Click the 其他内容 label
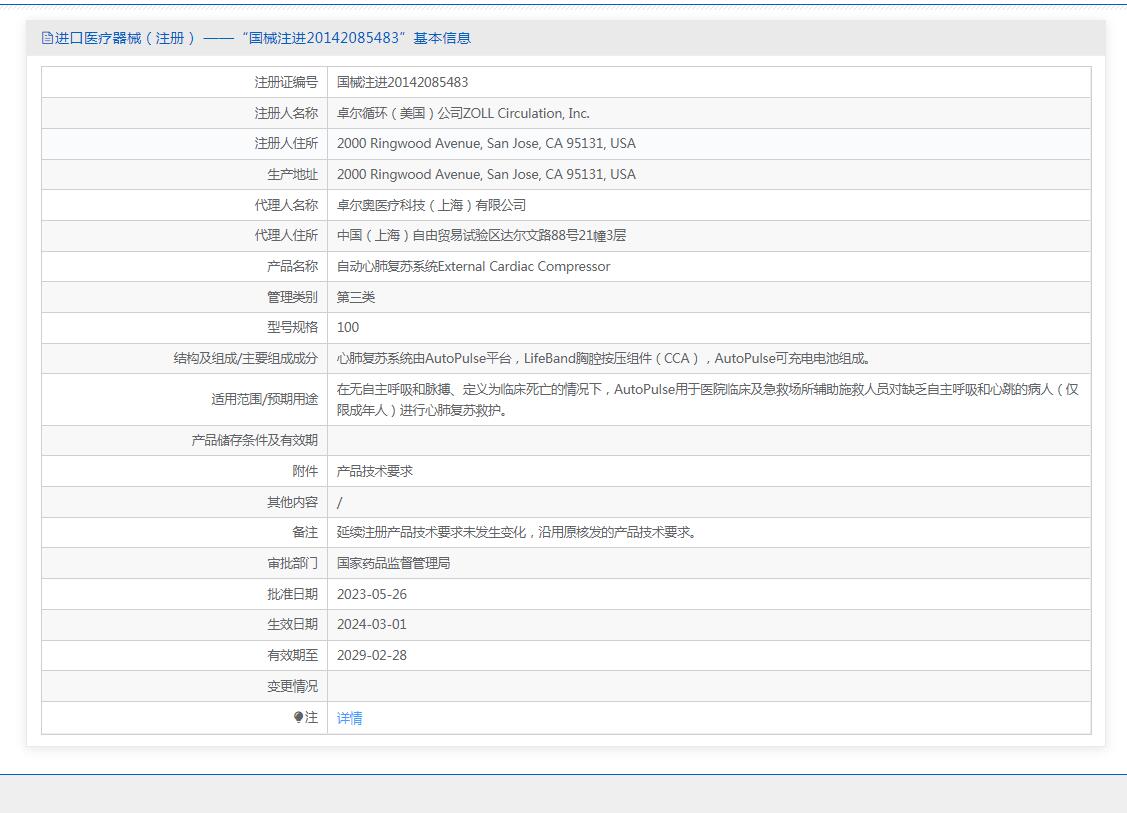The height and width of the screenshot is (813, 1127). 293,502
